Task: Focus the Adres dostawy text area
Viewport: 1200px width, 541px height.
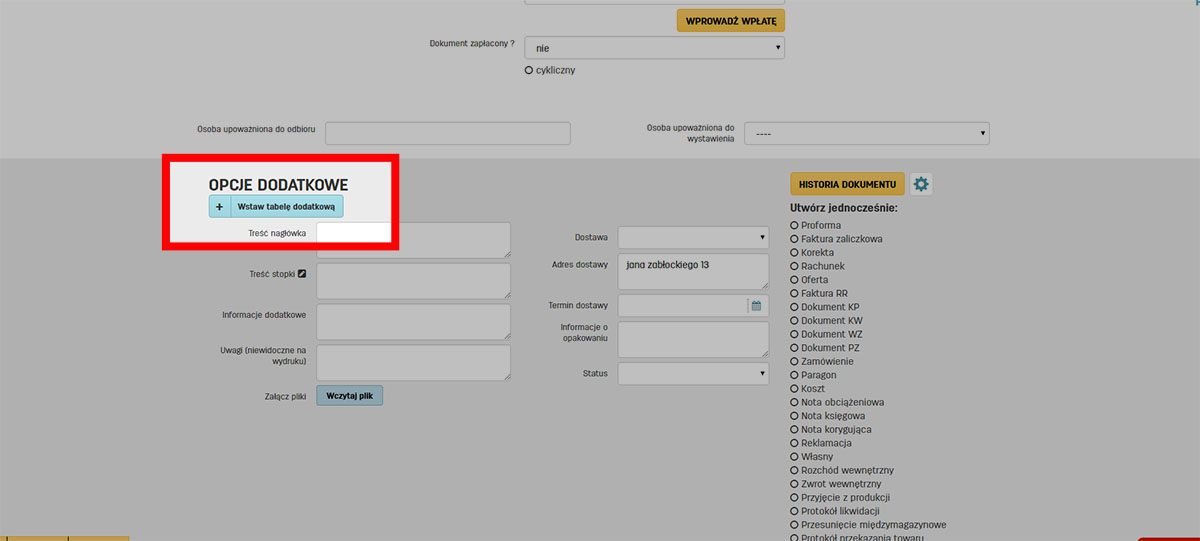Action: [693, 271]
